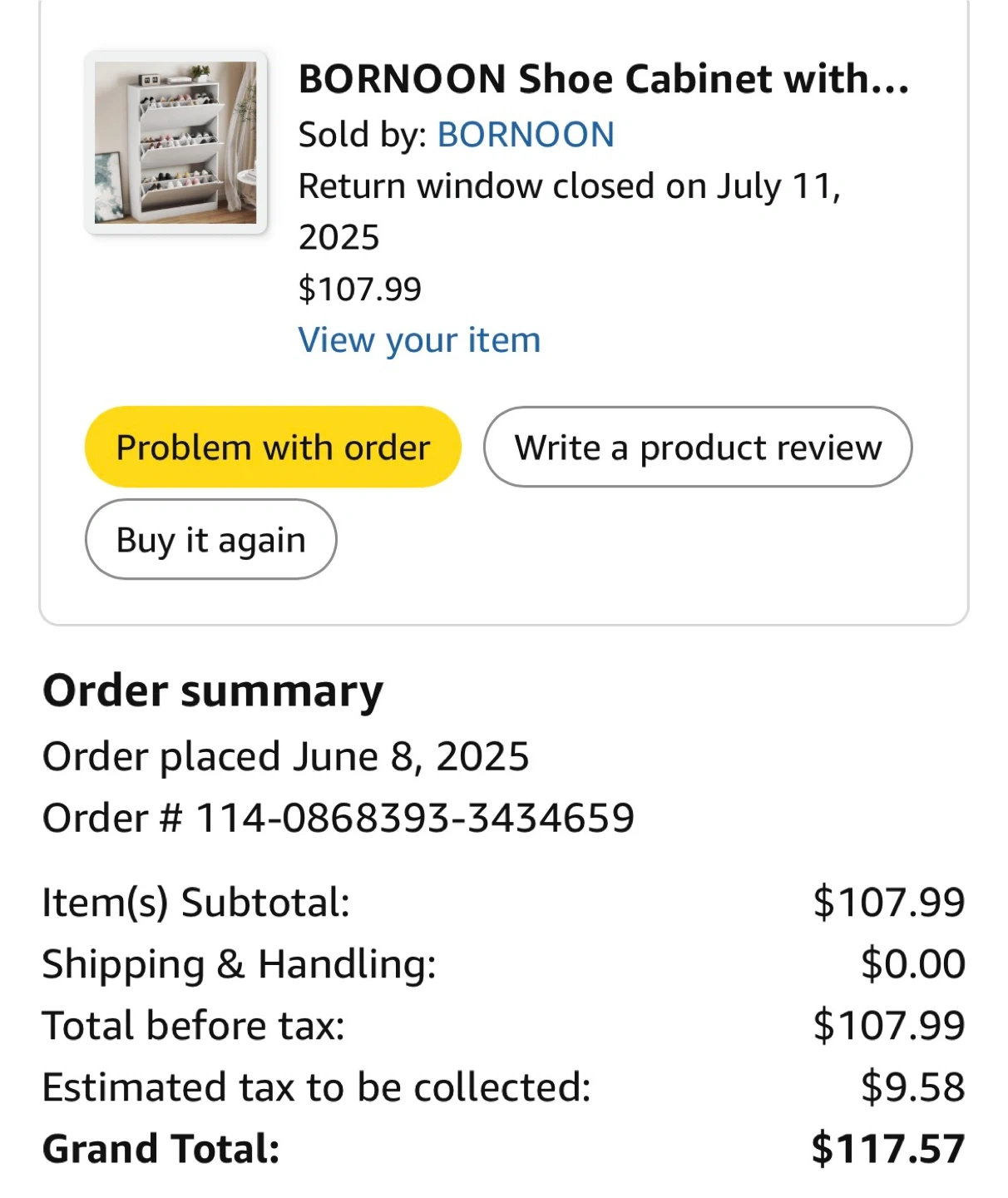Screen dimensions: 1008x1198
Task: Tap the $0.00 shipping amount
Action: pyautogui.click(x=912, y=964)
